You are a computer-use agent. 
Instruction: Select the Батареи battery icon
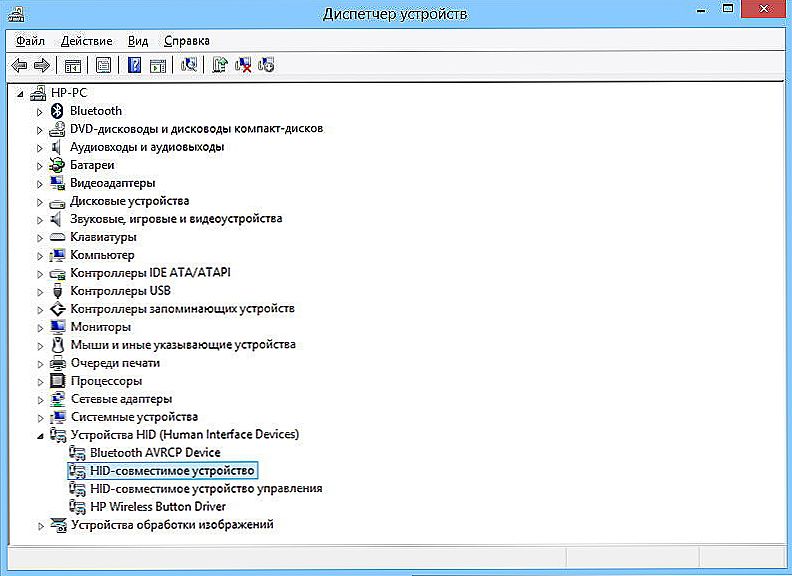pos(57,165)
